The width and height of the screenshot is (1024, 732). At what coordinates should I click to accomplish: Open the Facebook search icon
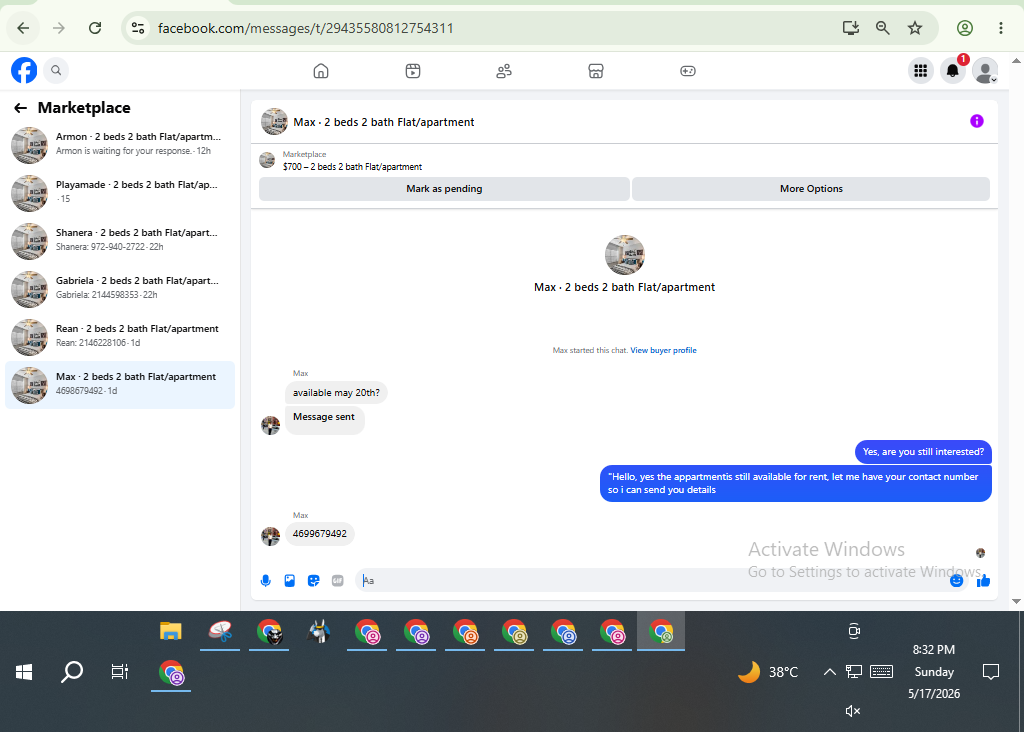pyautogui.click(x=56, y=71)
